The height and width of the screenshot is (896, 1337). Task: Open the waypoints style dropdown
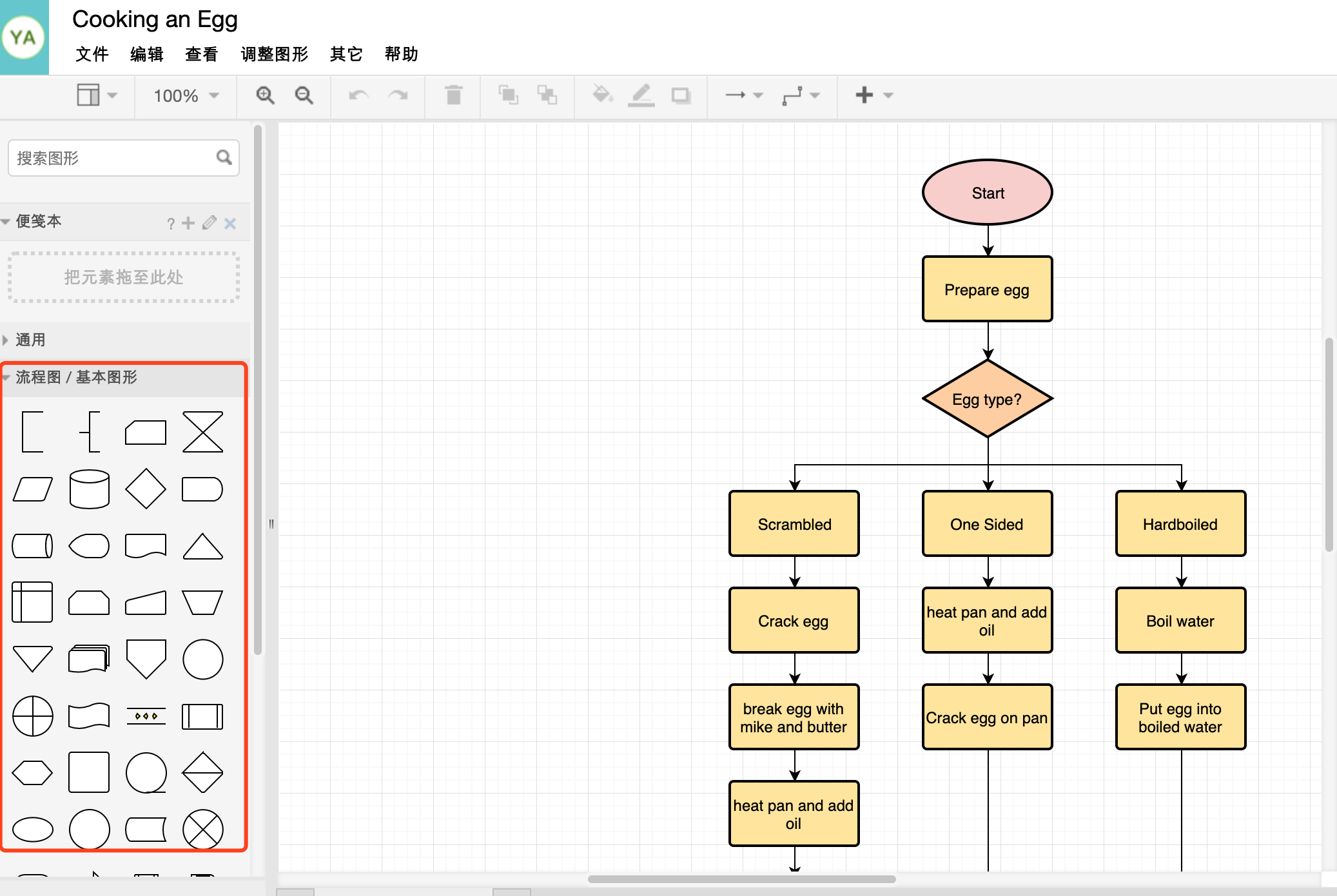click(801, 95)
